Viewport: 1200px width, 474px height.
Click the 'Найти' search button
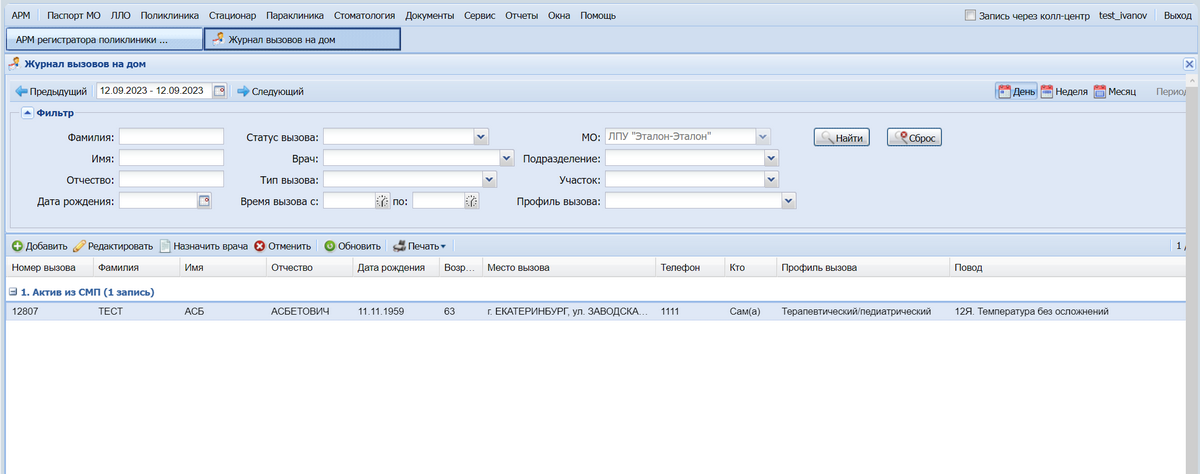pyautogui.click(x=842, y=138)
